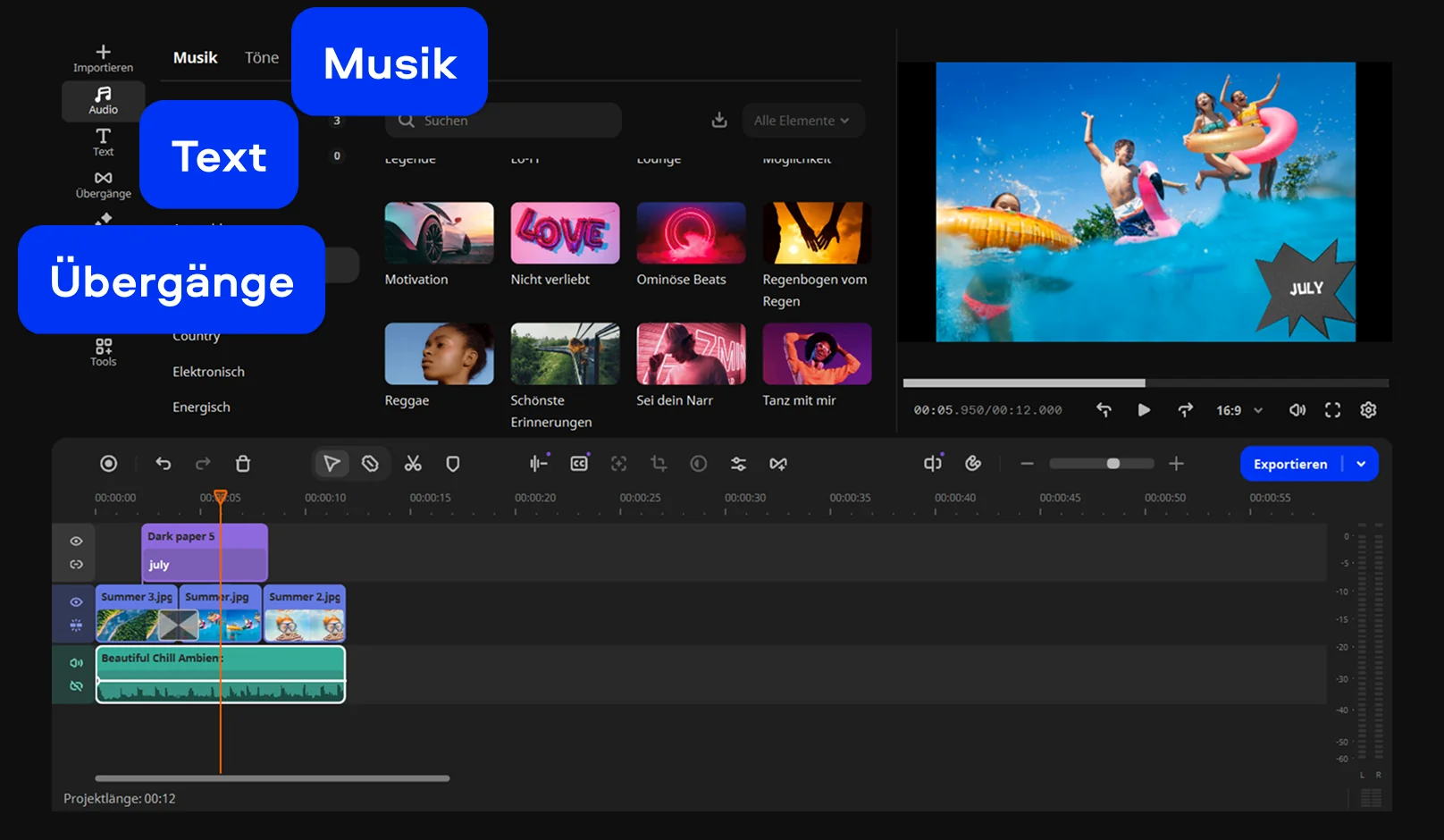Select the Reggae music thumbnail
The image size is (1444, 840).
(439, 354)
